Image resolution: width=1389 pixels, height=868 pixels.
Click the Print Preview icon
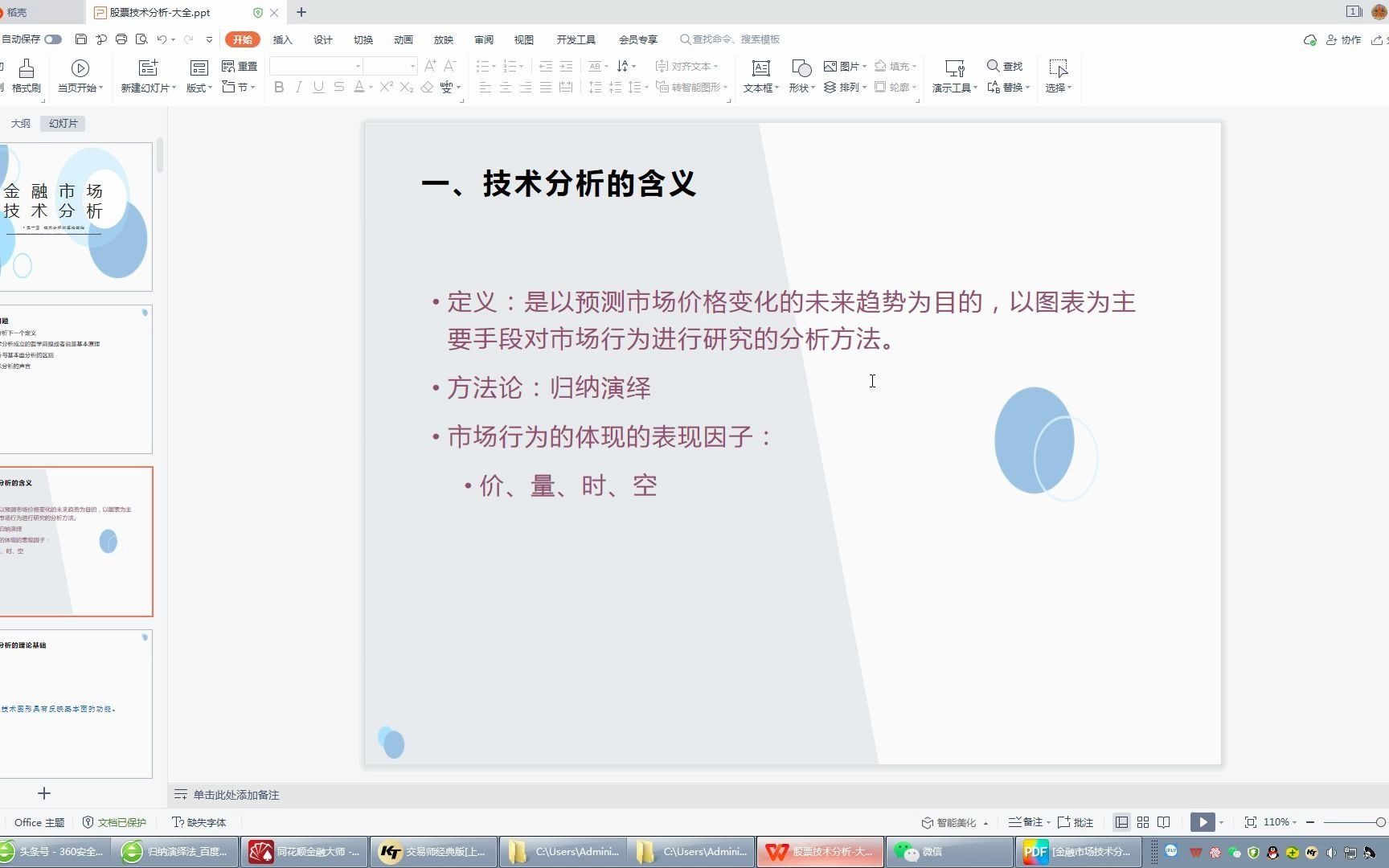pos(141,39)
